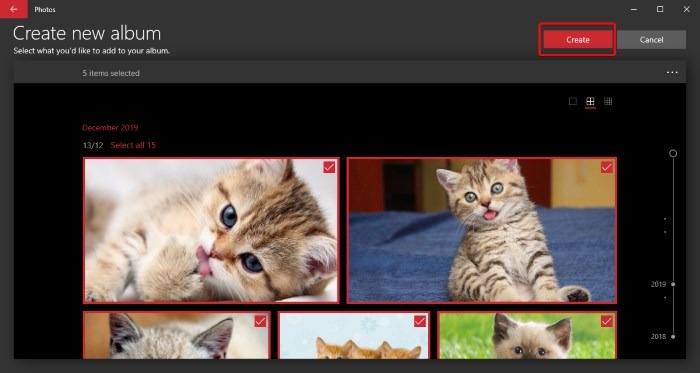Image resolution: width=700 pixels, height=373 pixels.
Task: Go back with the red arrow button
Action: tap(13, 9)
